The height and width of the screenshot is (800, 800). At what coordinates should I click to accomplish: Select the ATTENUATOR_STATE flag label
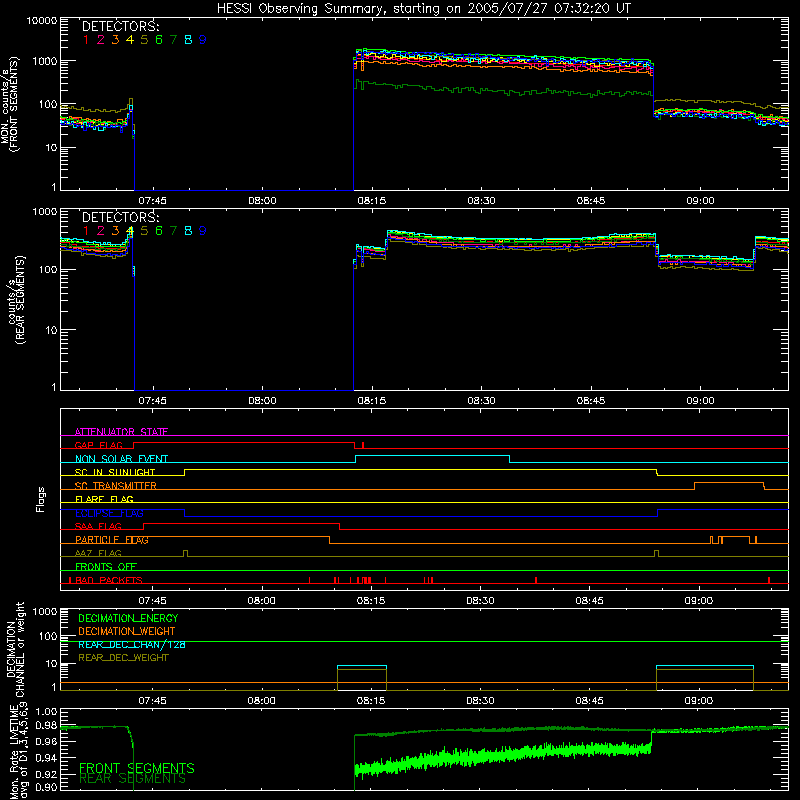click(x=121, y=432)
